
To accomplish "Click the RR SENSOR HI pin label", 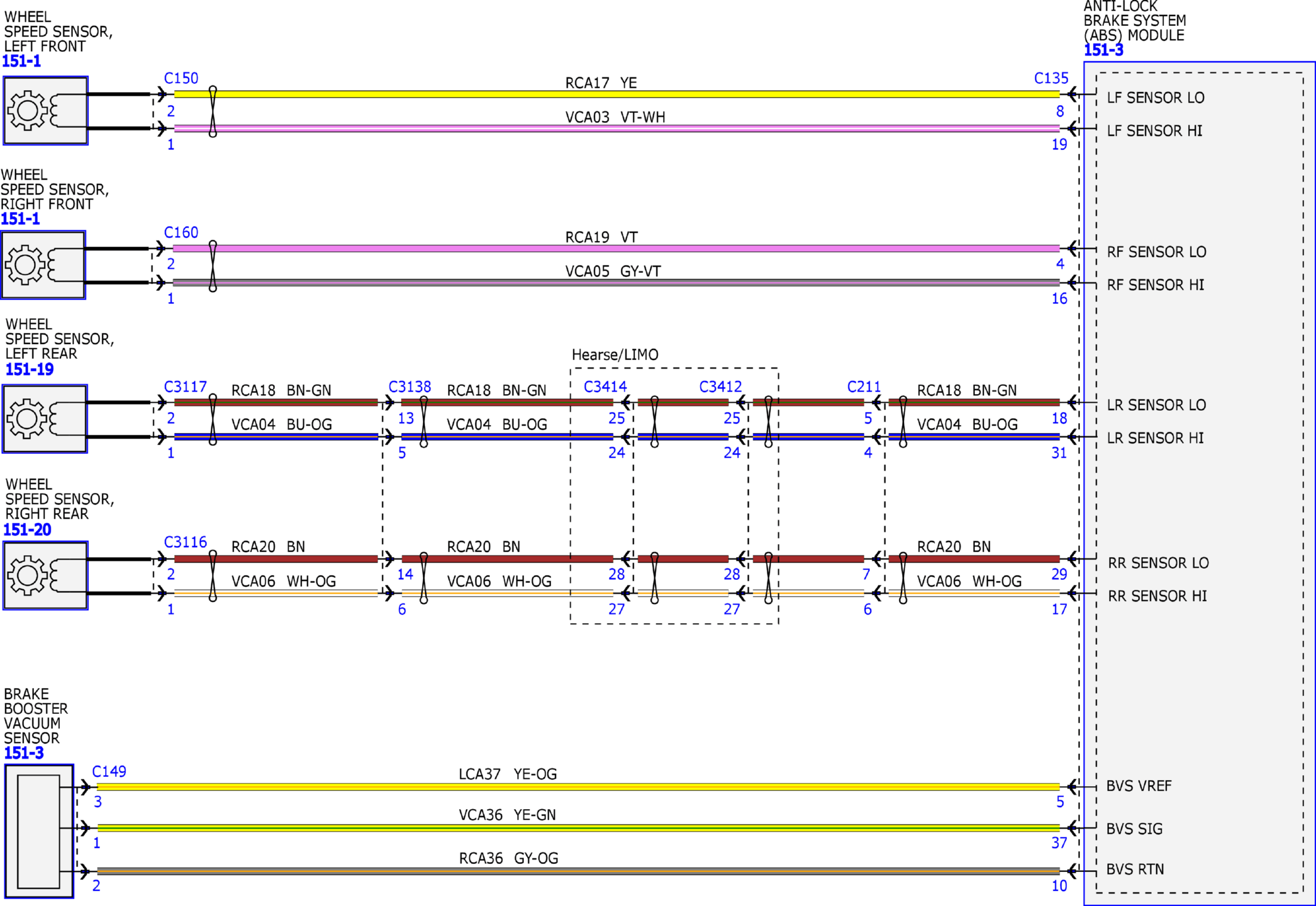I will (1157, 596).
